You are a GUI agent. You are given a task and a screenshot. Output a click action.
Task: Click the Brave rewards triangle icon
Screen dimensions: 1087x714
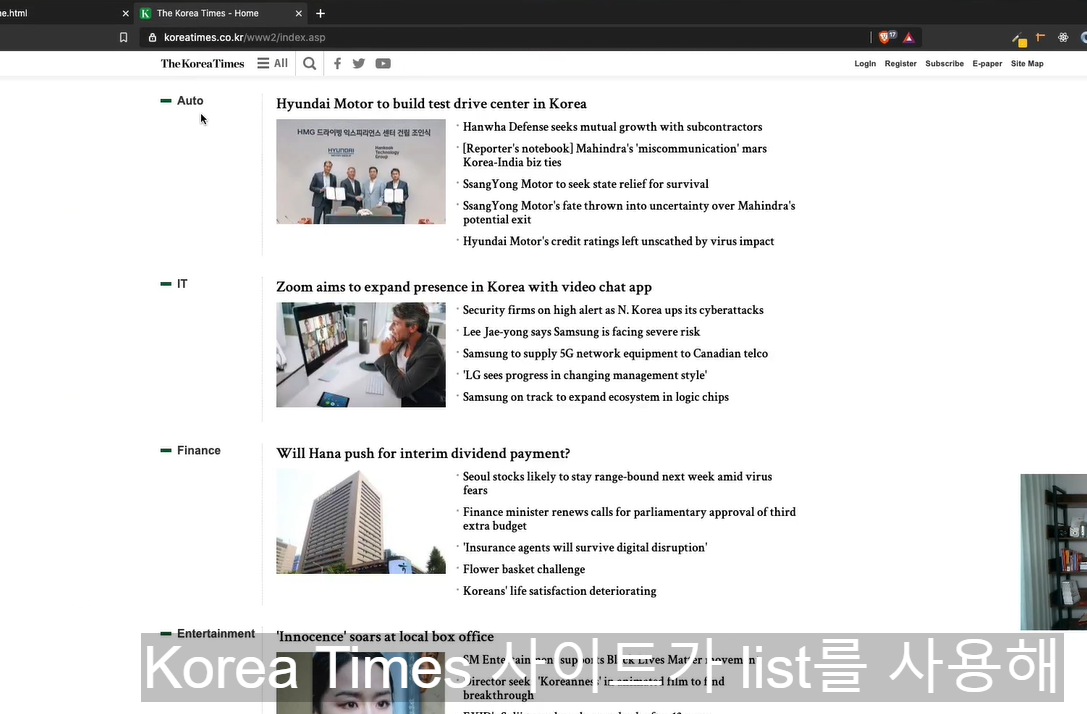click(909, 37)
